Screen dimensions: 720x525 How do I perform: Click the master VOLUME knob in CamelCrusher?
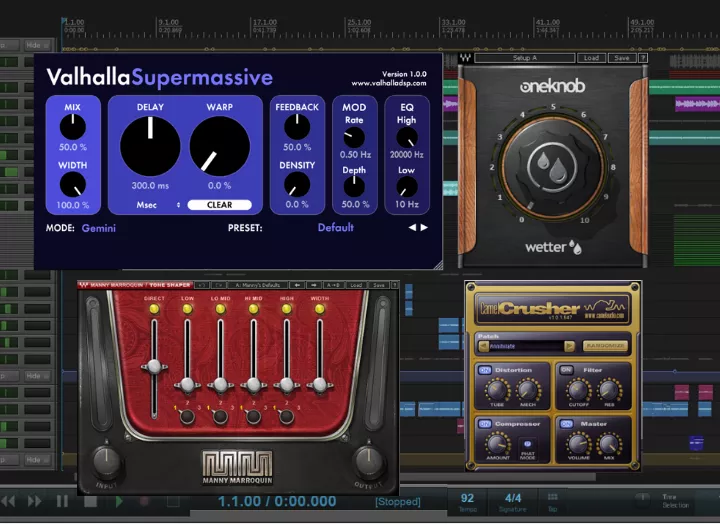(x=578, y=444)
